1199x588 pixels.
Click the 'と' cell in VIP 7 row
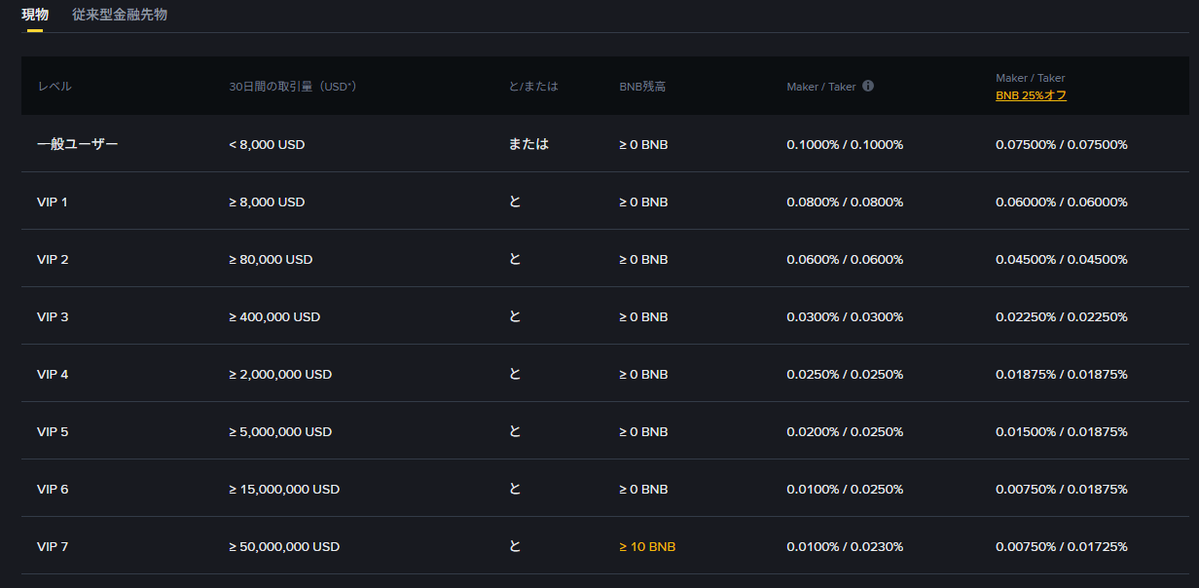click(515, 547)
